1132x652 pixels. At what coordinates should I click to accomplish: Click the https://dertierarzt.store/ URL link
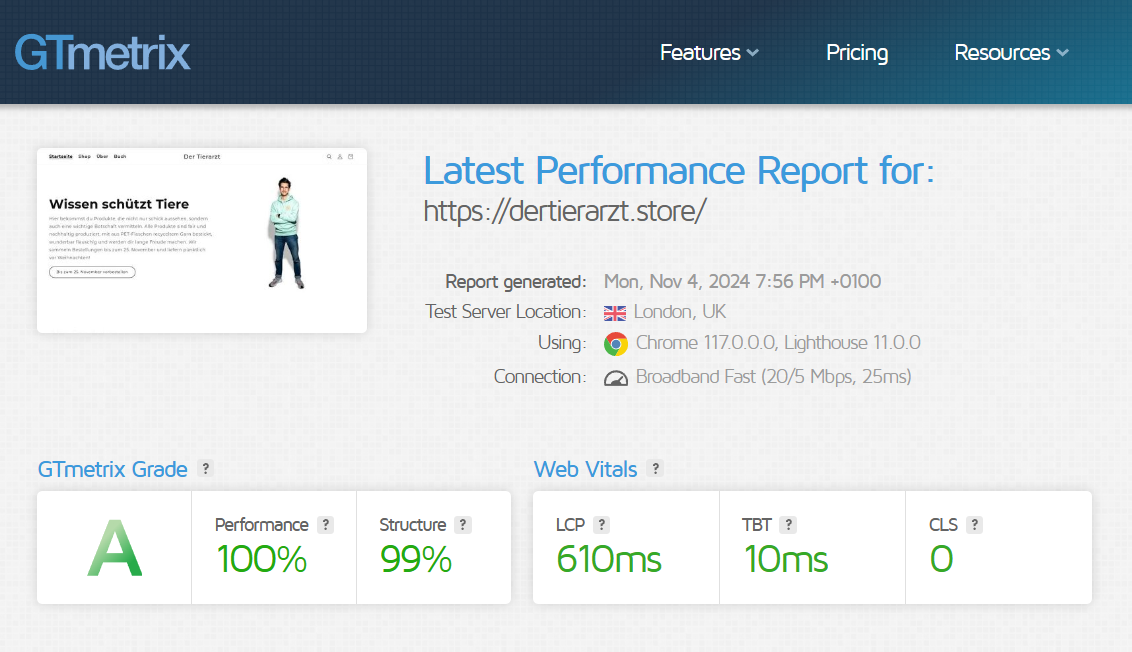565,211
